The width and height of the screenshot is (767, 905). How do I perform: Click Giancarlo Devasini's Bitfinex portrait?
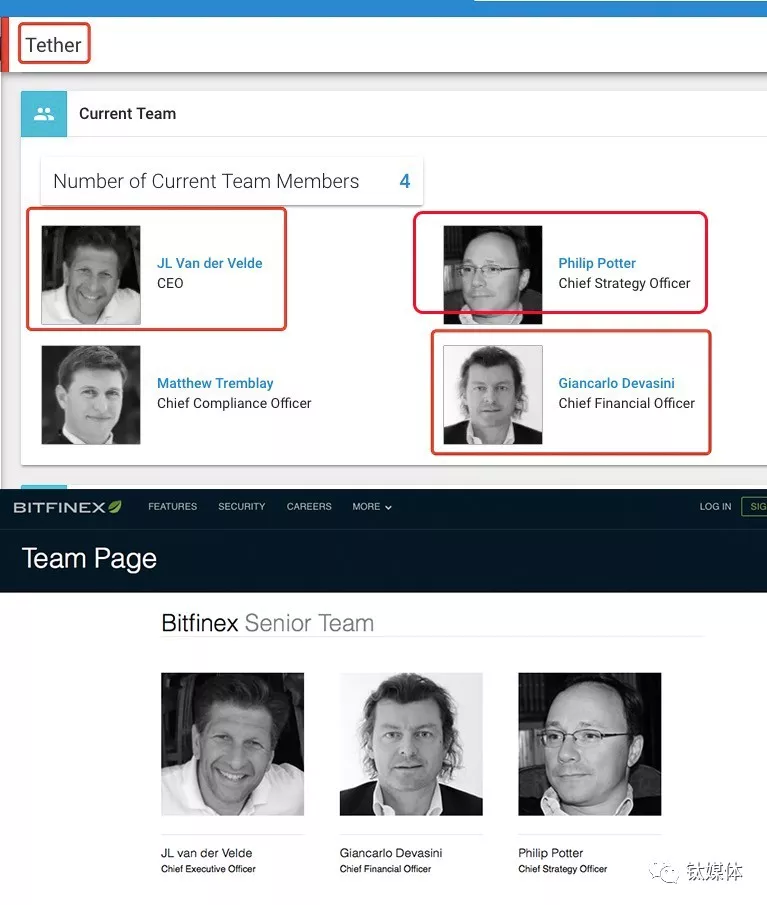pyautogui.click(x=411, y=744)
